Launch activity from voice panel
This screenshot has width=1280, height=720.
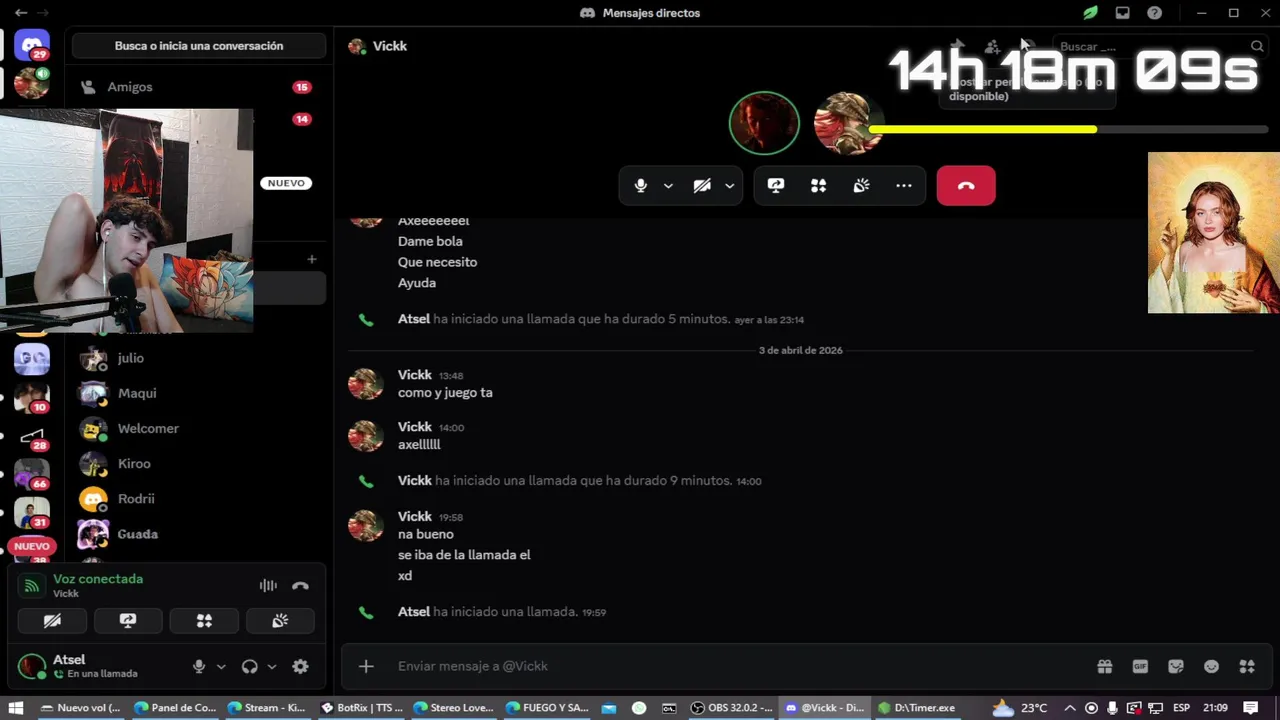point(204,621)
